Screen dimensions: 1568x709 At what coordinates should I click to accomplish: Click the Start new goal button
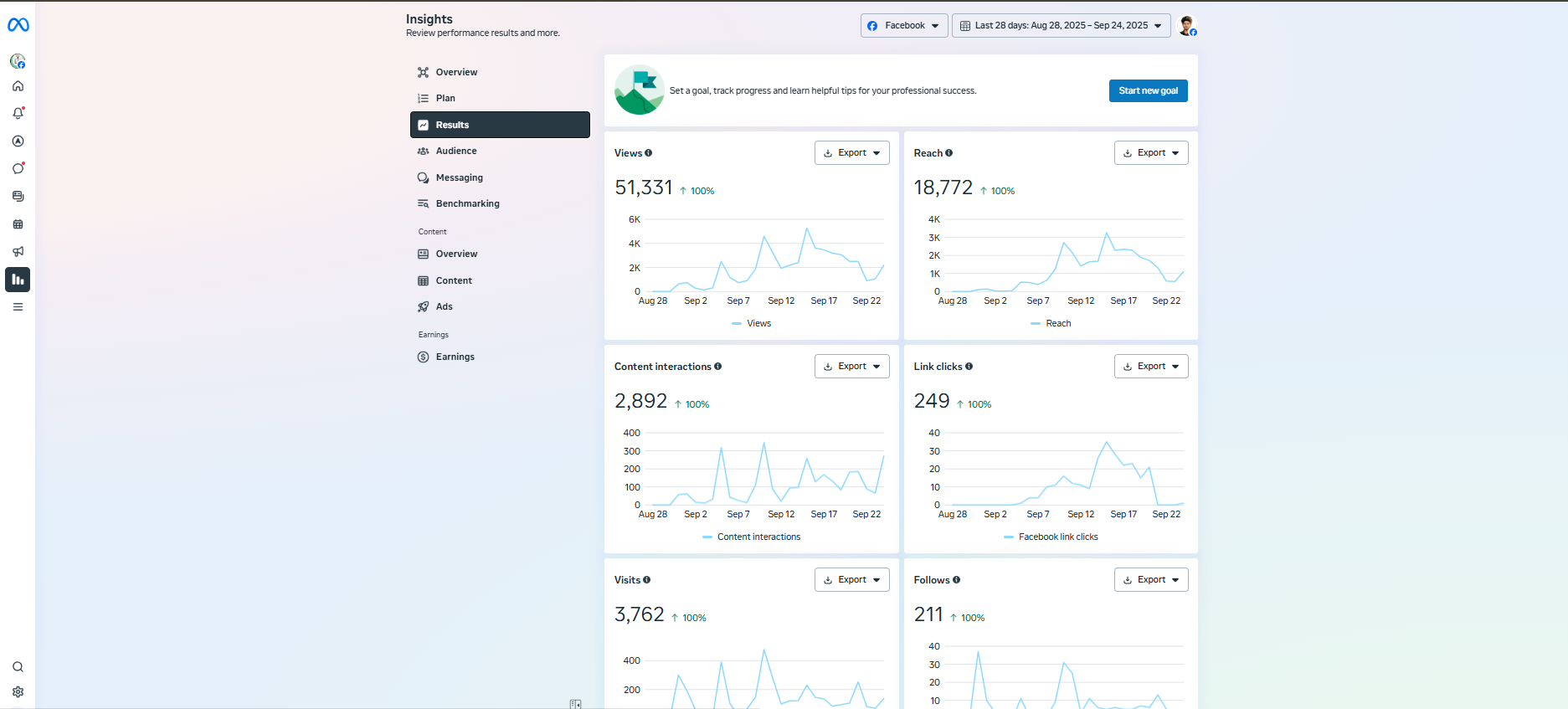(x=1148, y=91)
